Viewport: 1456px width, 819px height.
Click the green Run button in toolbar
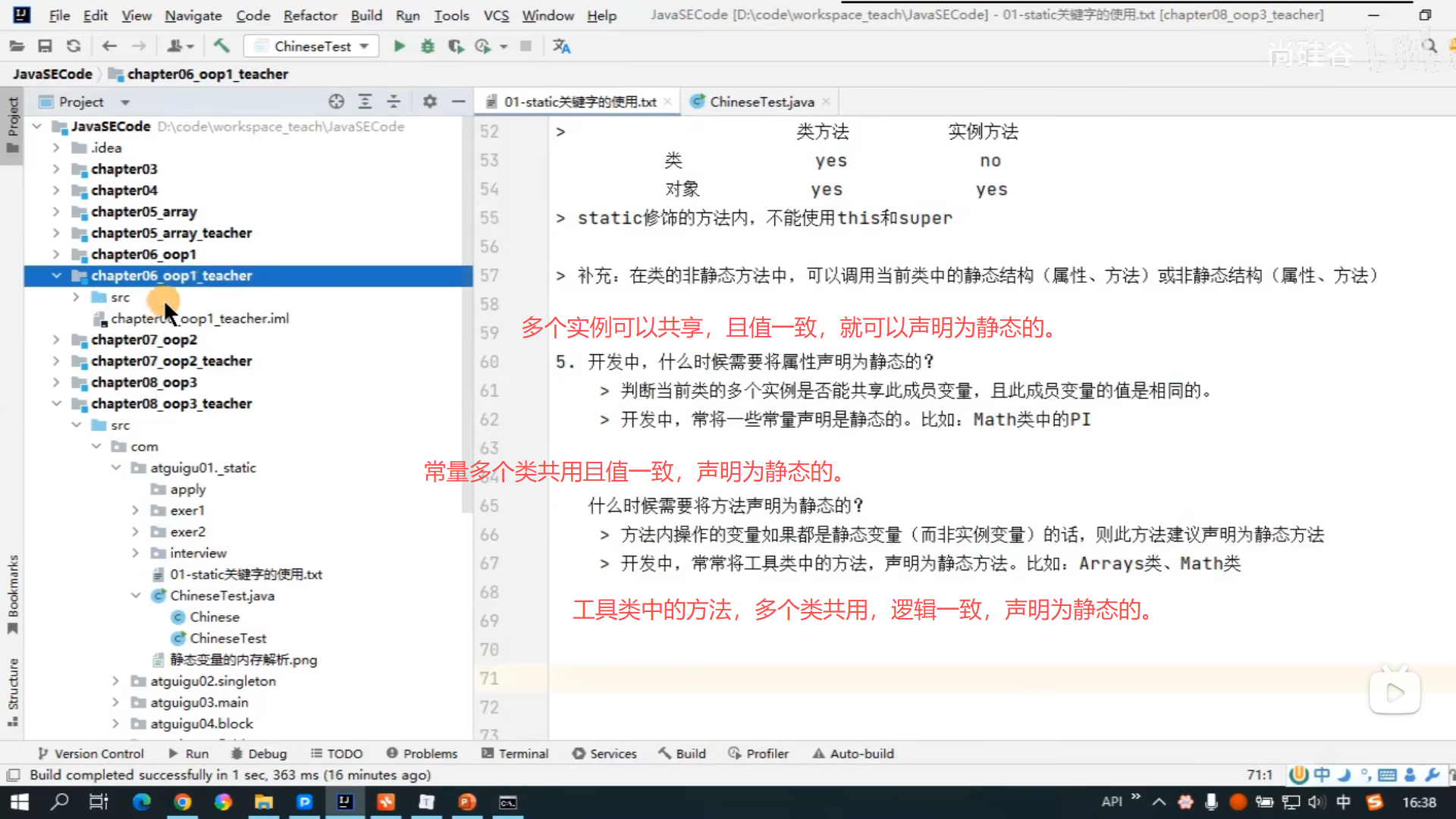(x=399, y=46)
